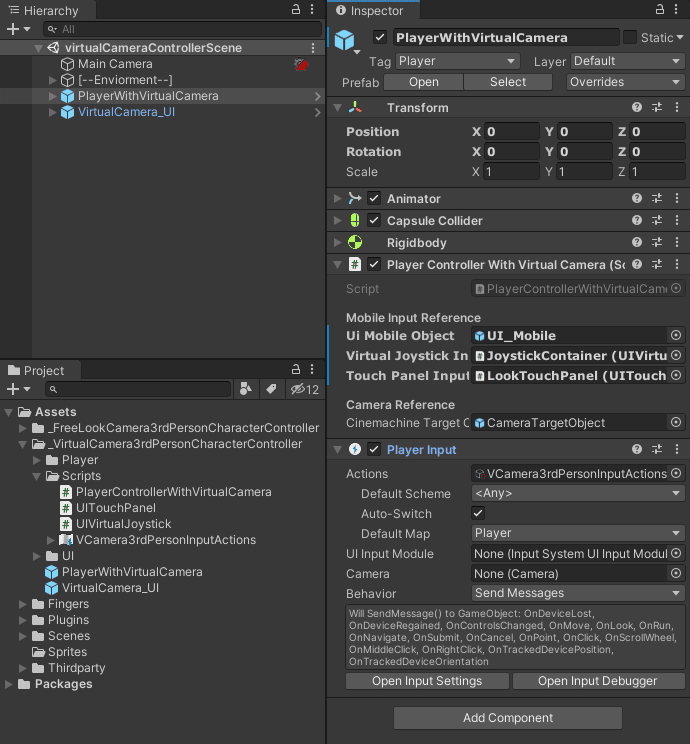The height and width of the screenshot is (744, 690).
Task: Open the Project create plus menu
Action: tap(18, 389)
